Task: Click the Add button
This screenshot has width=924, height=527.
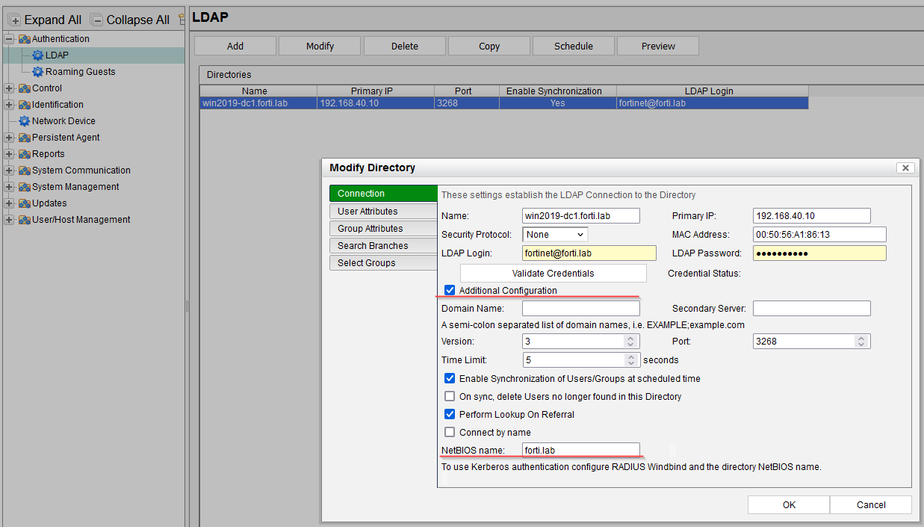Action: click(x=235, y=46)
